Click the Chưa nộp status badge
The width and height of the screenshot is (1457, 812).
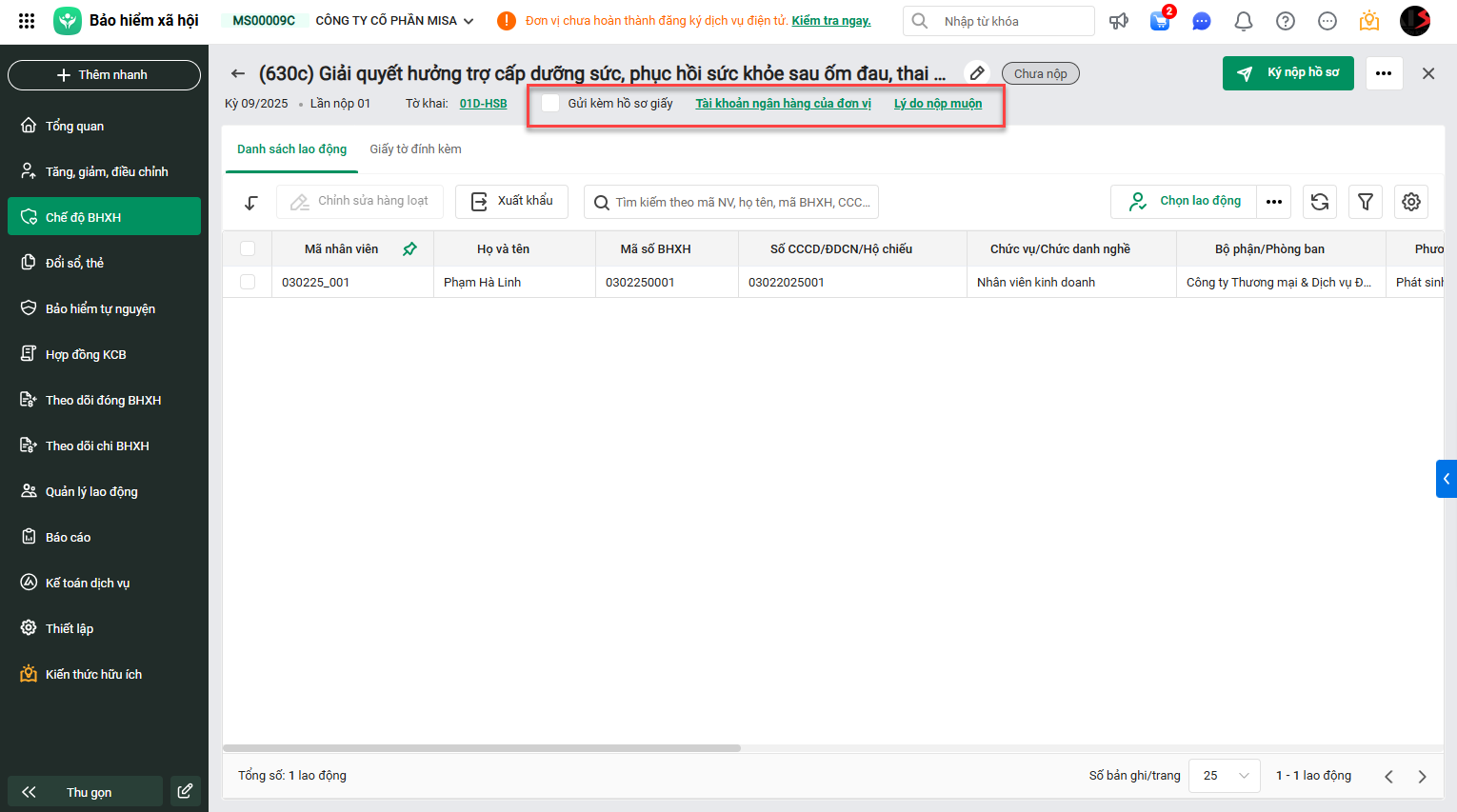pos(1040,73)
